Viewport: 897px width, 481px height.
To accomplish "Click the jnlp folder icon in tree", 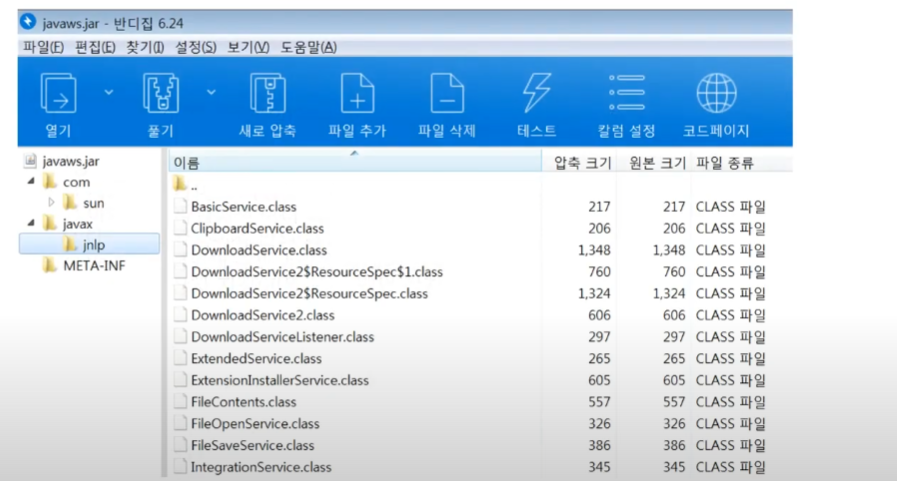I will coord(70,244).
